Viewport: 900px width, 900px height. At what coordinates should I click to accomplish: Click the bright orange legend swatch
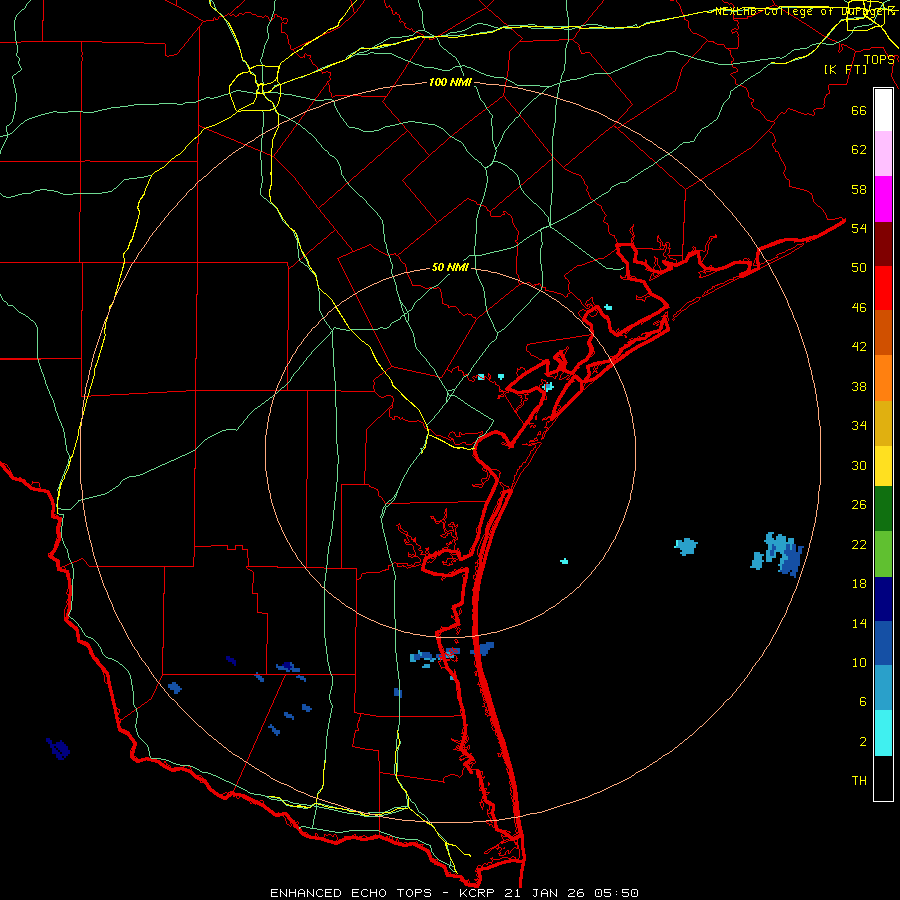point(883,378)
